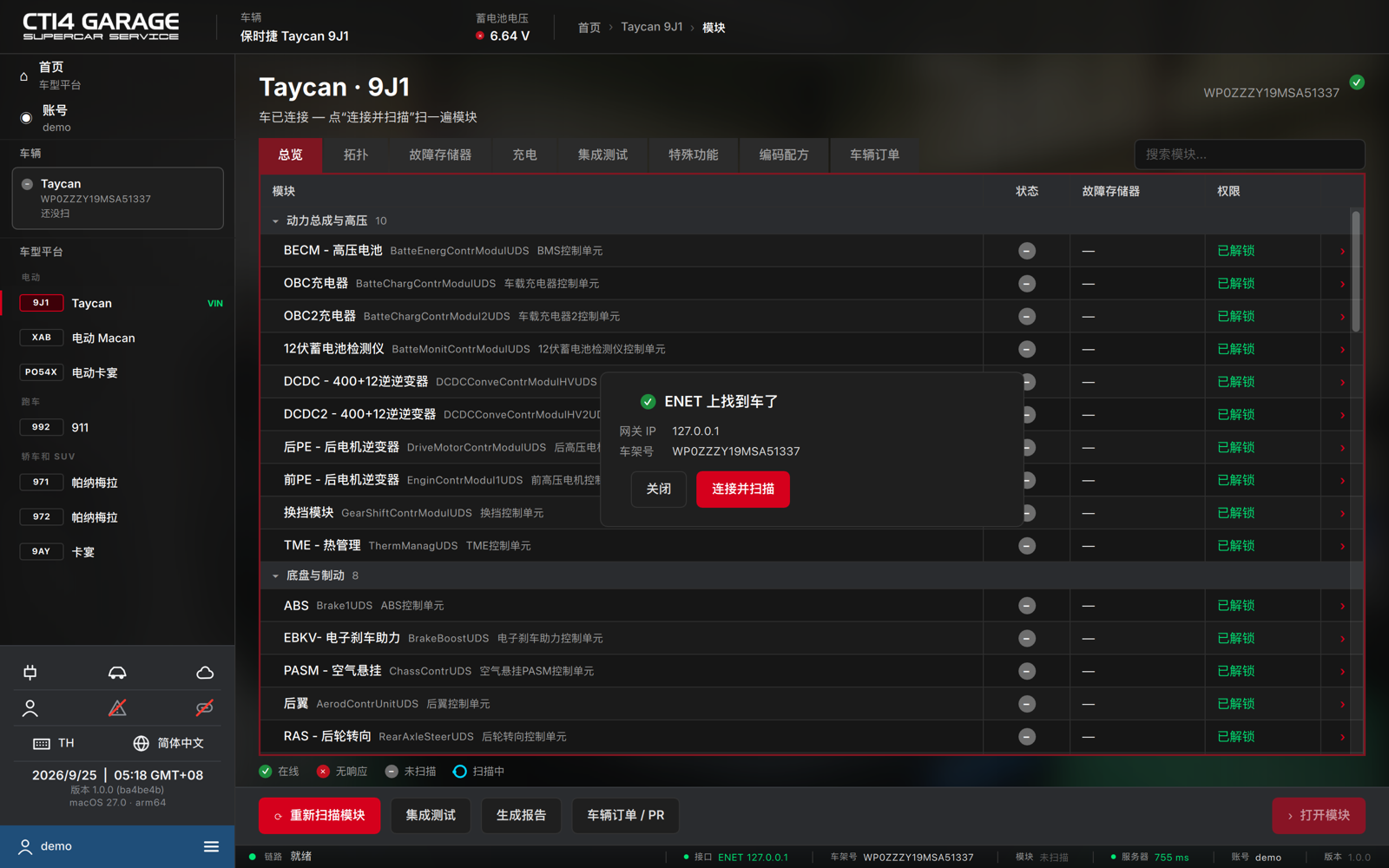Click 扫描中 legend blue ring icon

460,771
